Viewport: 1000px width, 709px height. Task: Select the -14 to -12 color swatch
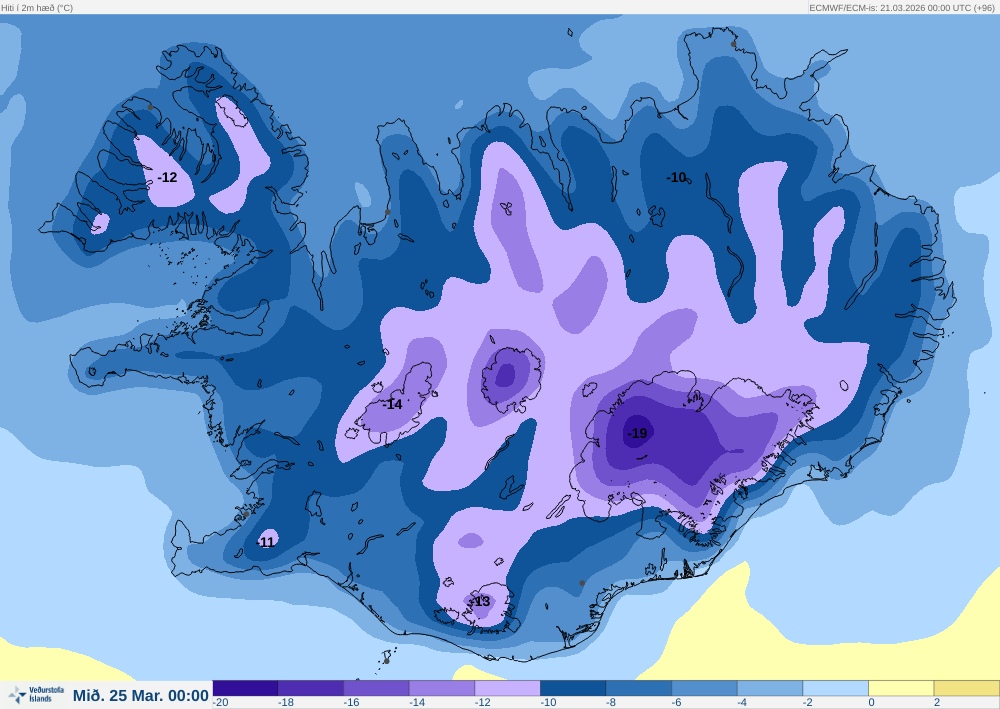pyautogui.click(x=442, y=688)
